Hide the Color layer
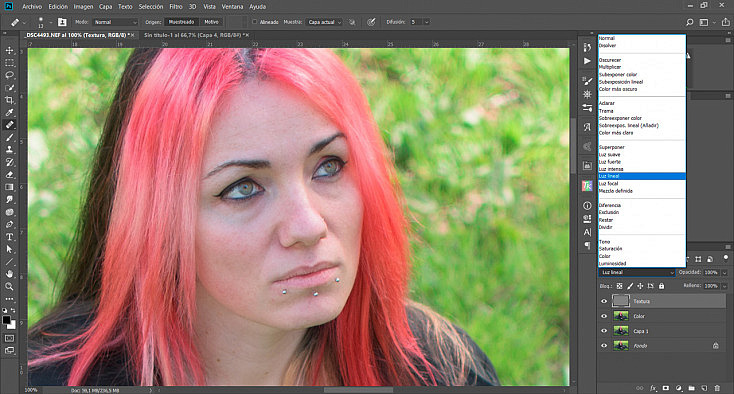The width and height of the screenshot is (734, 394). pyautogui.click(x=604, y=316)
